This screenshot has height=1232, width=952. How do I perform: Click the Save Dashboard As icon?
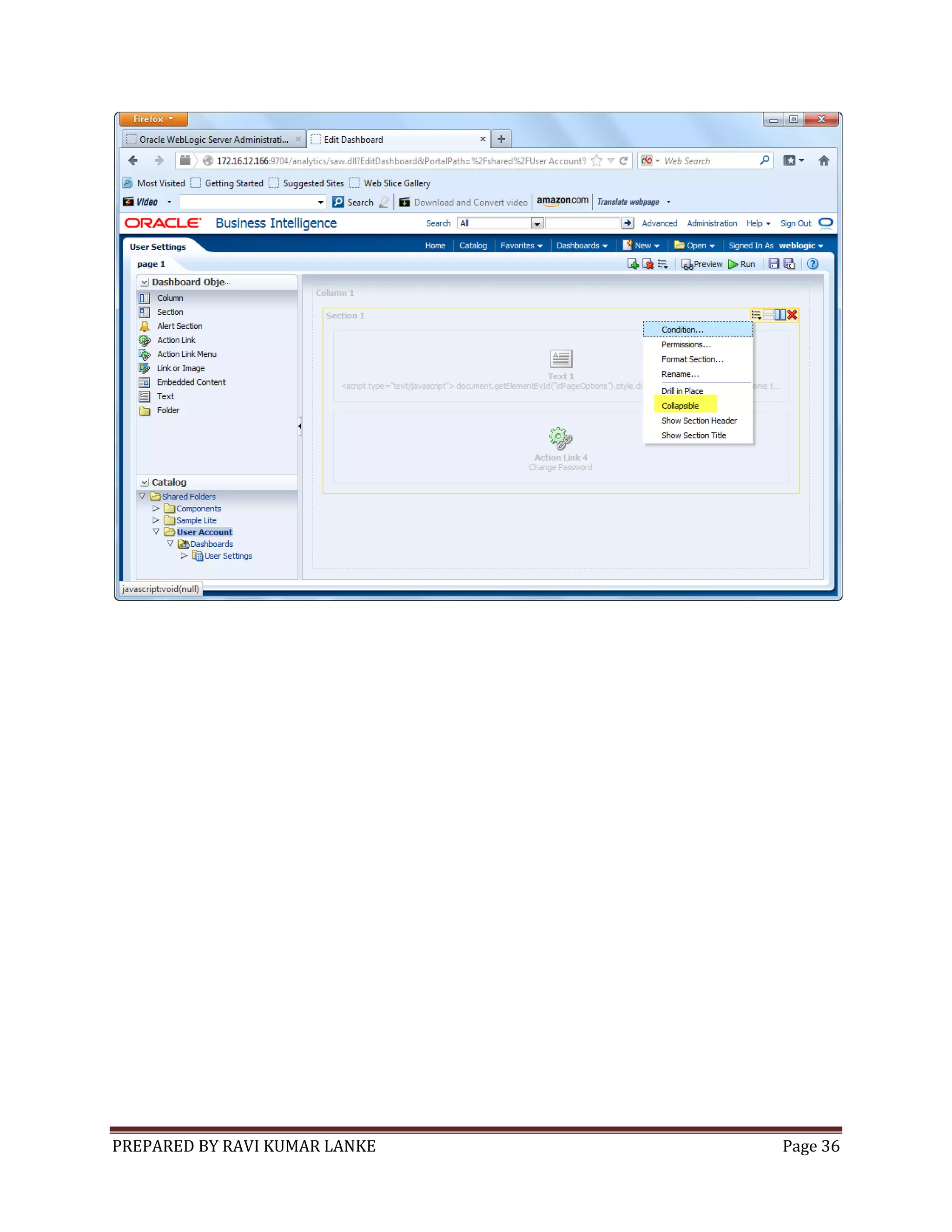point(789,264)
